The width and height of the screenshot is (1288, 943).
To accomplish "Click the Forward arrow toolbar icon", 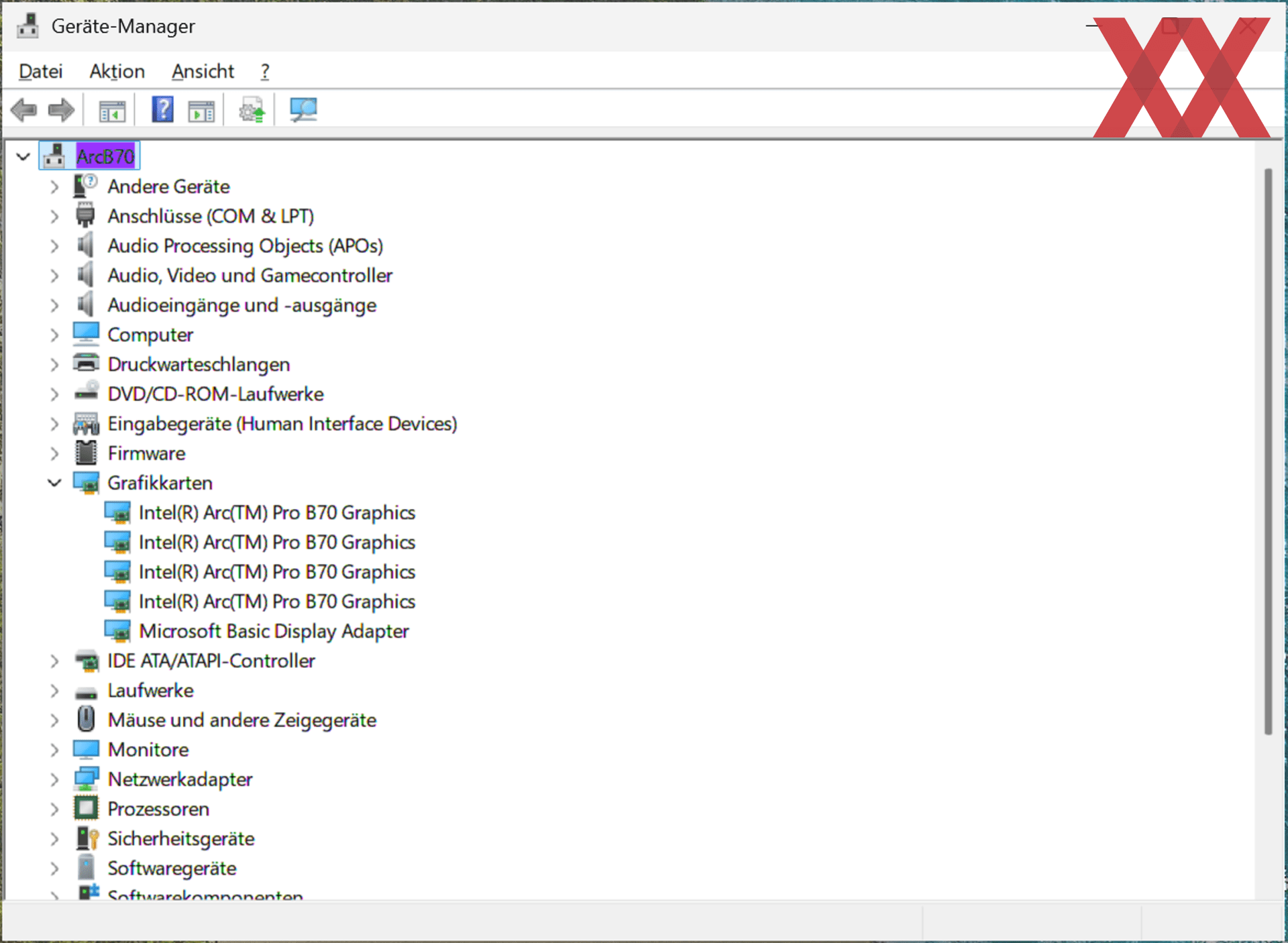I will [x=61, y=110].
